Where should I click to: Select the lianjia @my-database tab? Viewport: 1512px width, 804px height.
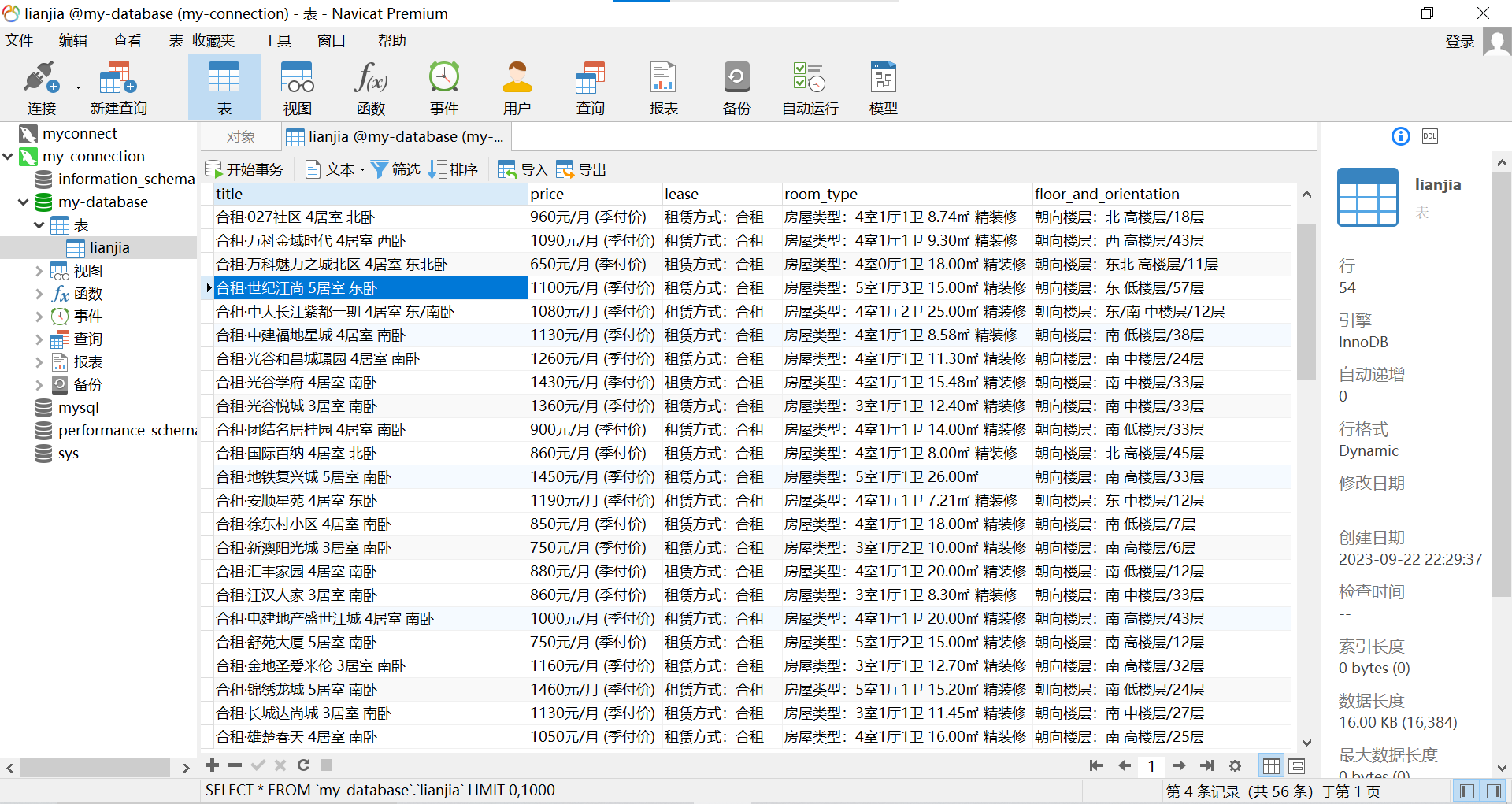[x=397, y=137]
